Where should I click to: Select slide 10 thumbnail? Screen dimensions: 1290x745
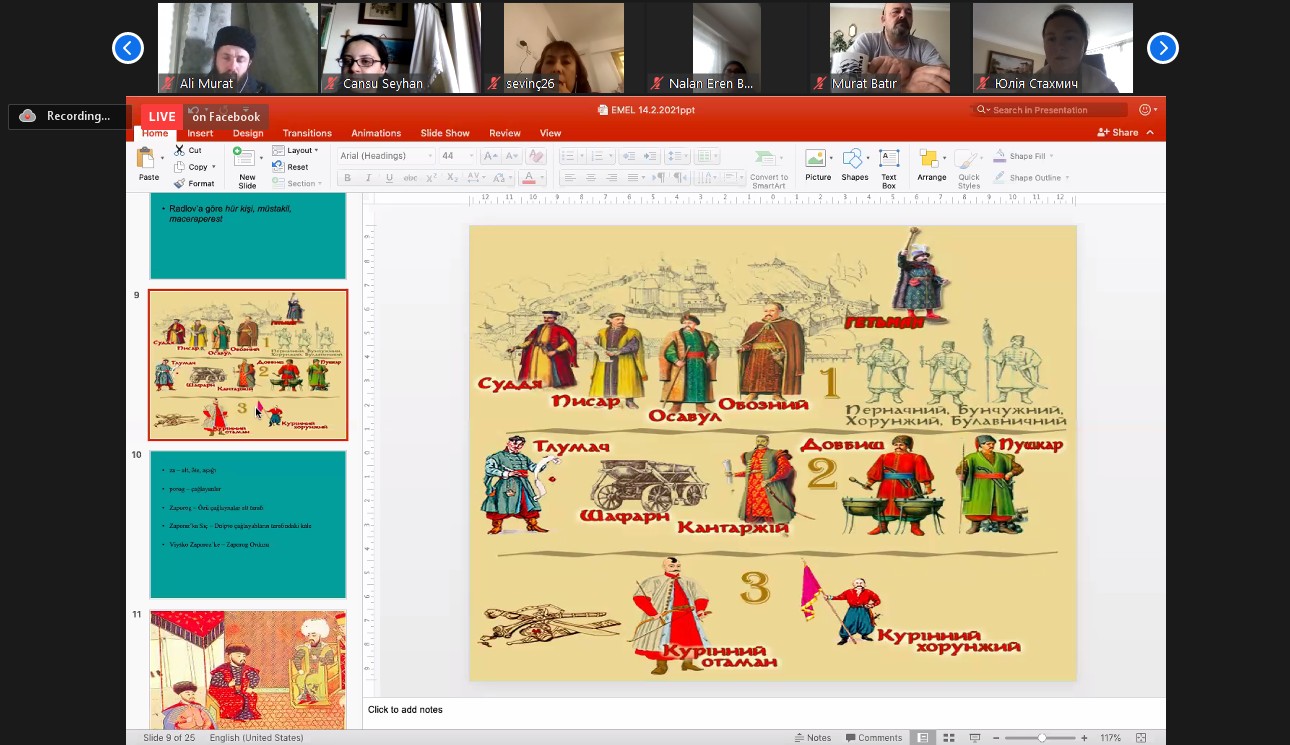248,524
